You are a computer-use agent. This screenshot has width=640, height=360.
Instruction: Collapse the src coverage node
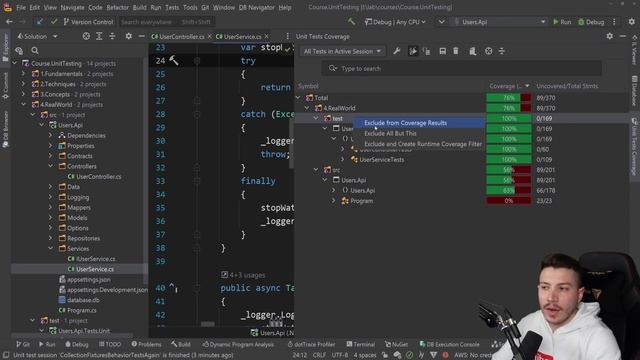316,169
